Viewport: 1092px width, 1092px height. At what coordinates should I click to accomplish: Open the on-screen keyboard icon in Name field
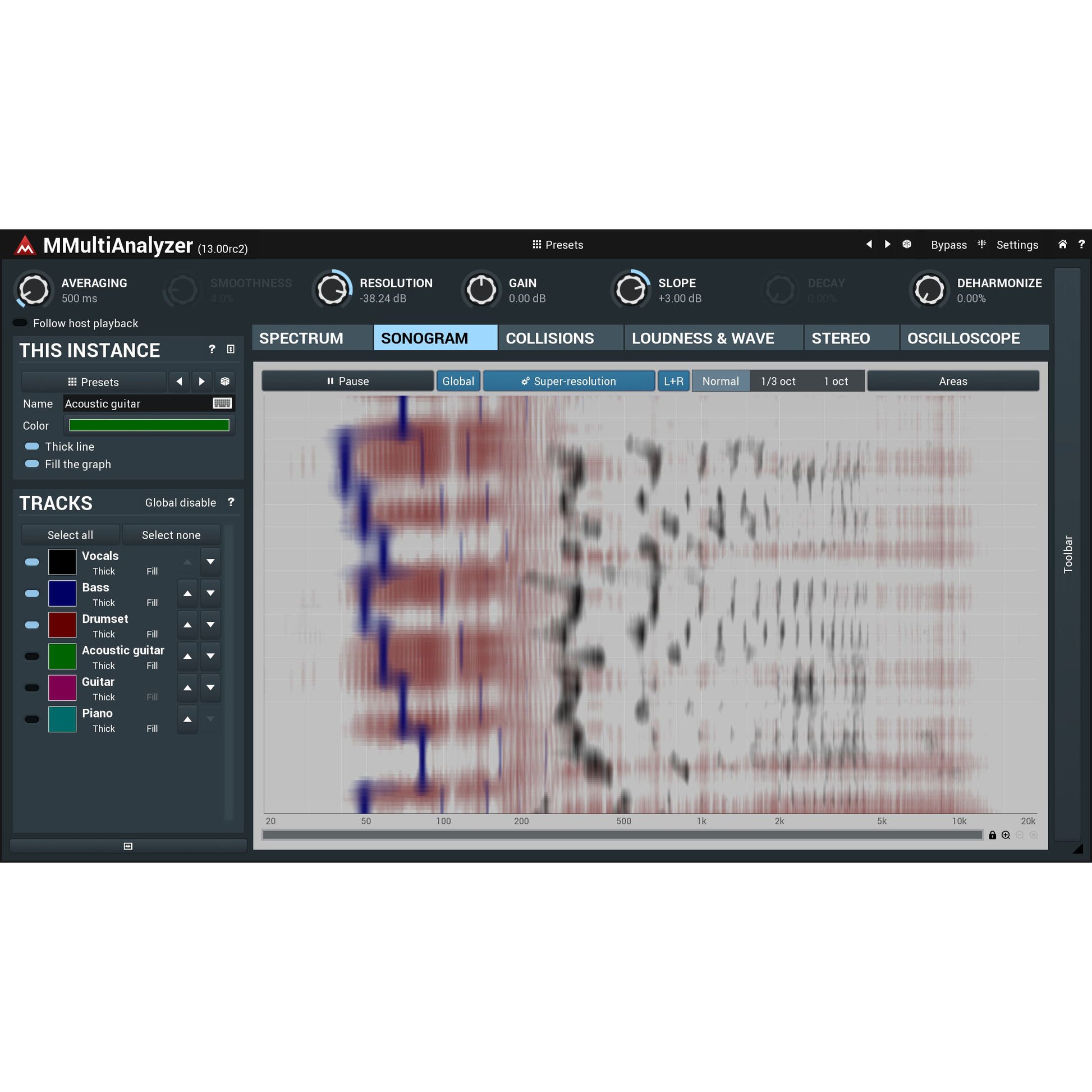(x=222, y=403)
